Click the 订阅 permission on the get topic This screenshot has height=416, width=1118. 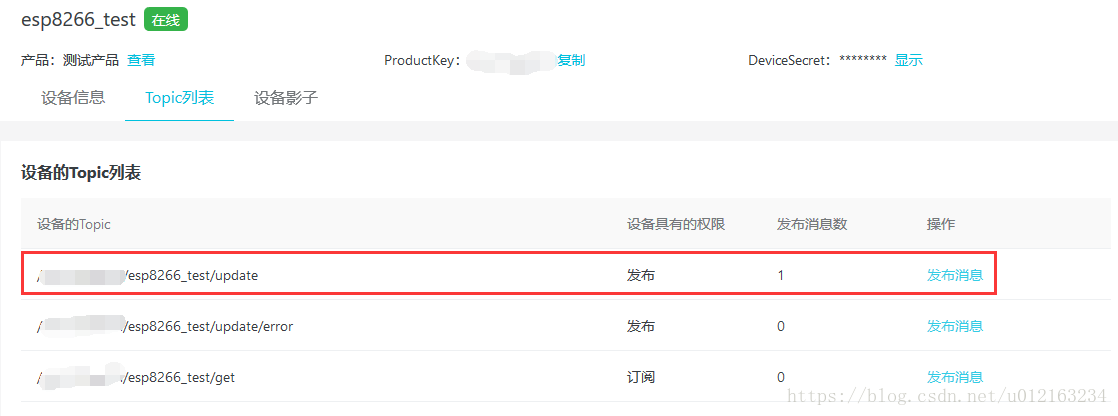tap(640, 377)
